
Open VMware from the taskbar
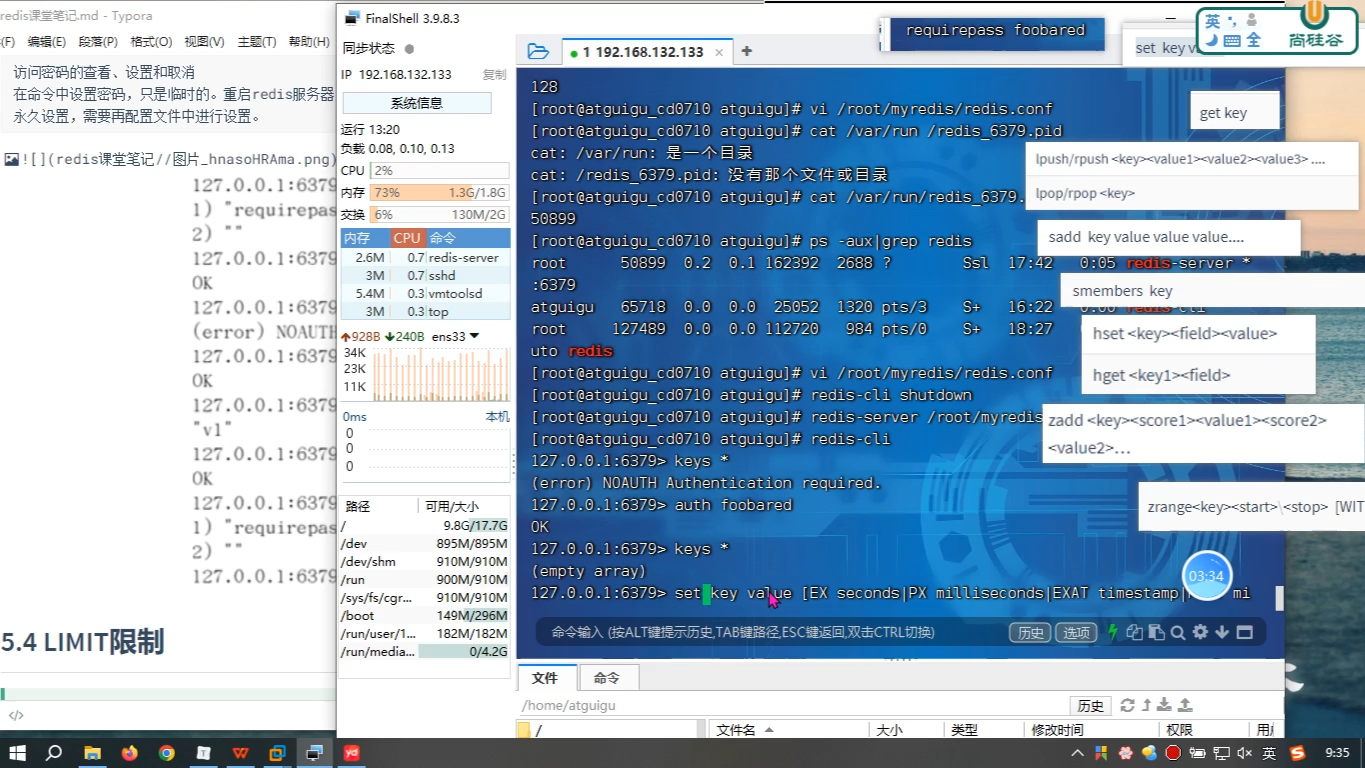(277, 753)
